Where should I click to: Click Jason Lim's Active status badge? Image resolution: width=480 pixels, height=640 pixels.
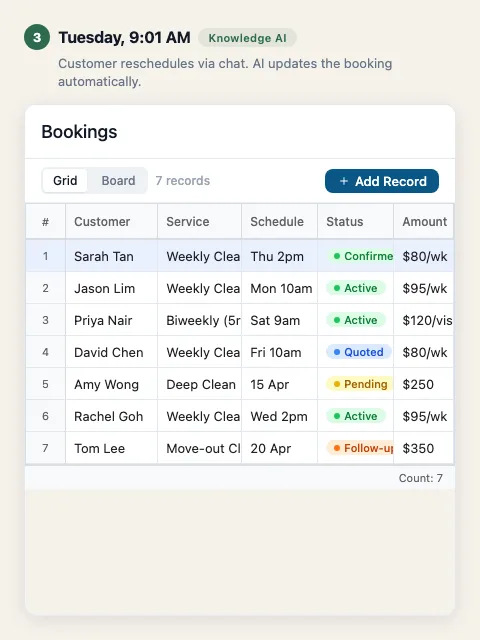click(x=356, y=288)
